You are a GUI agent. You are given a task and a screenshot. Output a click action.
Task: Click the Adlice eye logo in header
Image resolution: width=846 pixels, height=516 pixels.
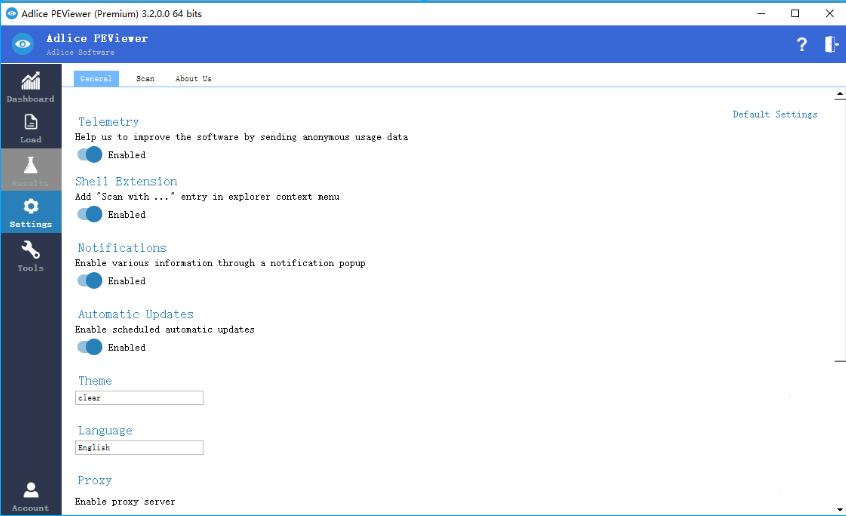23,44
